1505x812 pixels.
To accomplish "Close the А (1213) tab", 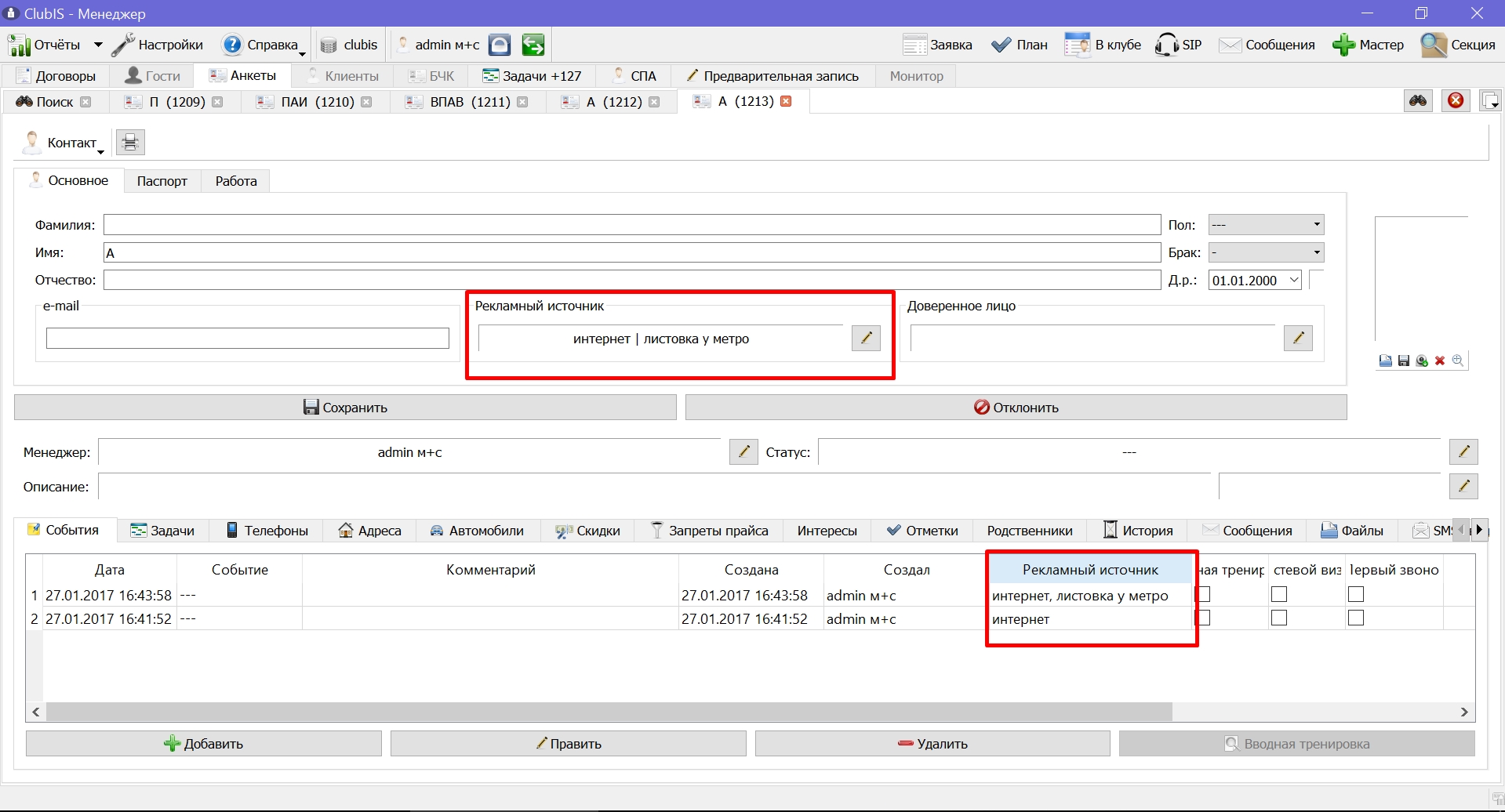I will [786, 101].
